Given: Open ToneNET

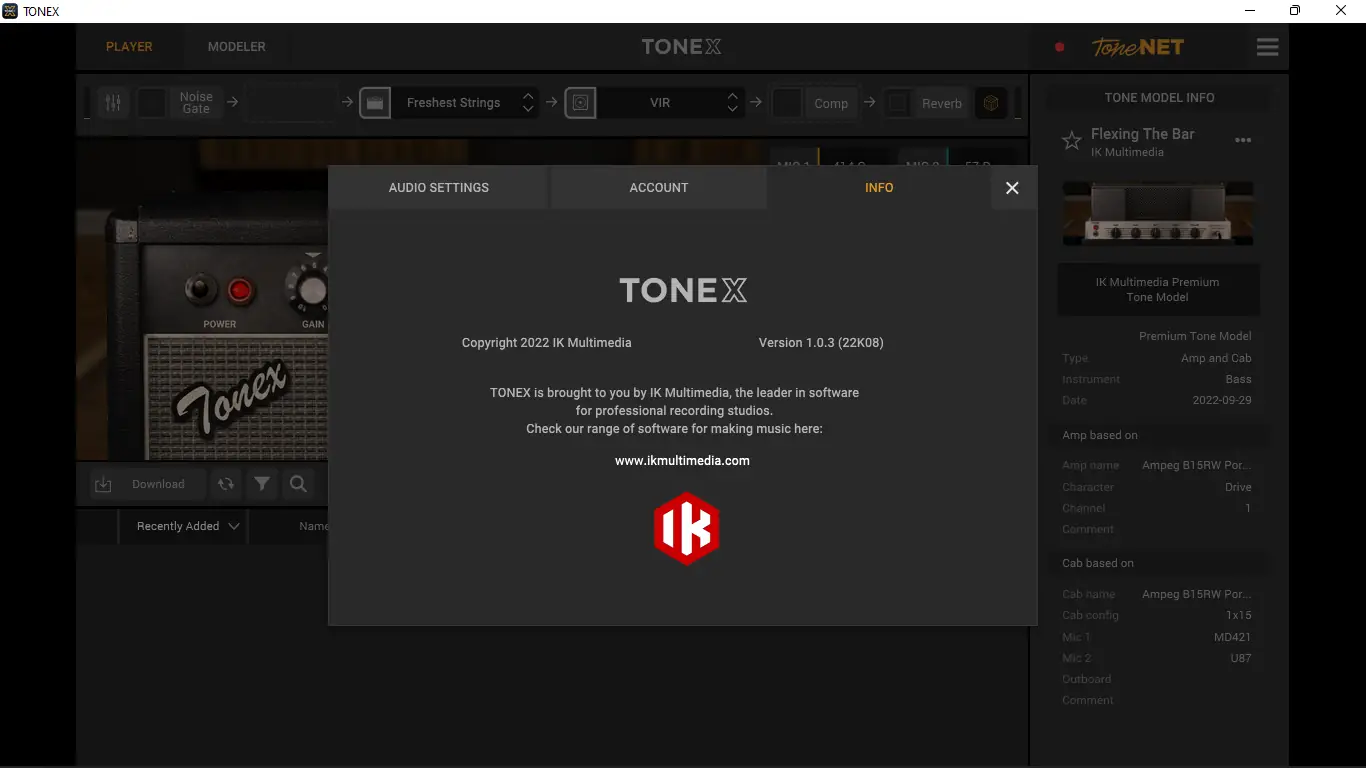Looking at the screenshot, I should click(x=1137, y=47).
